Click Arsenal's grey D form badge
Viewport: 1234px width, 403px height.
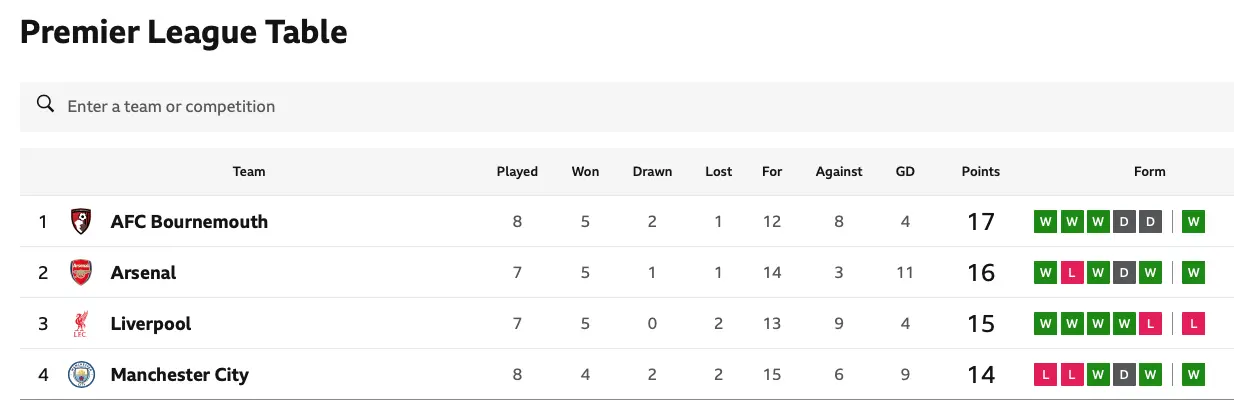1123,272
